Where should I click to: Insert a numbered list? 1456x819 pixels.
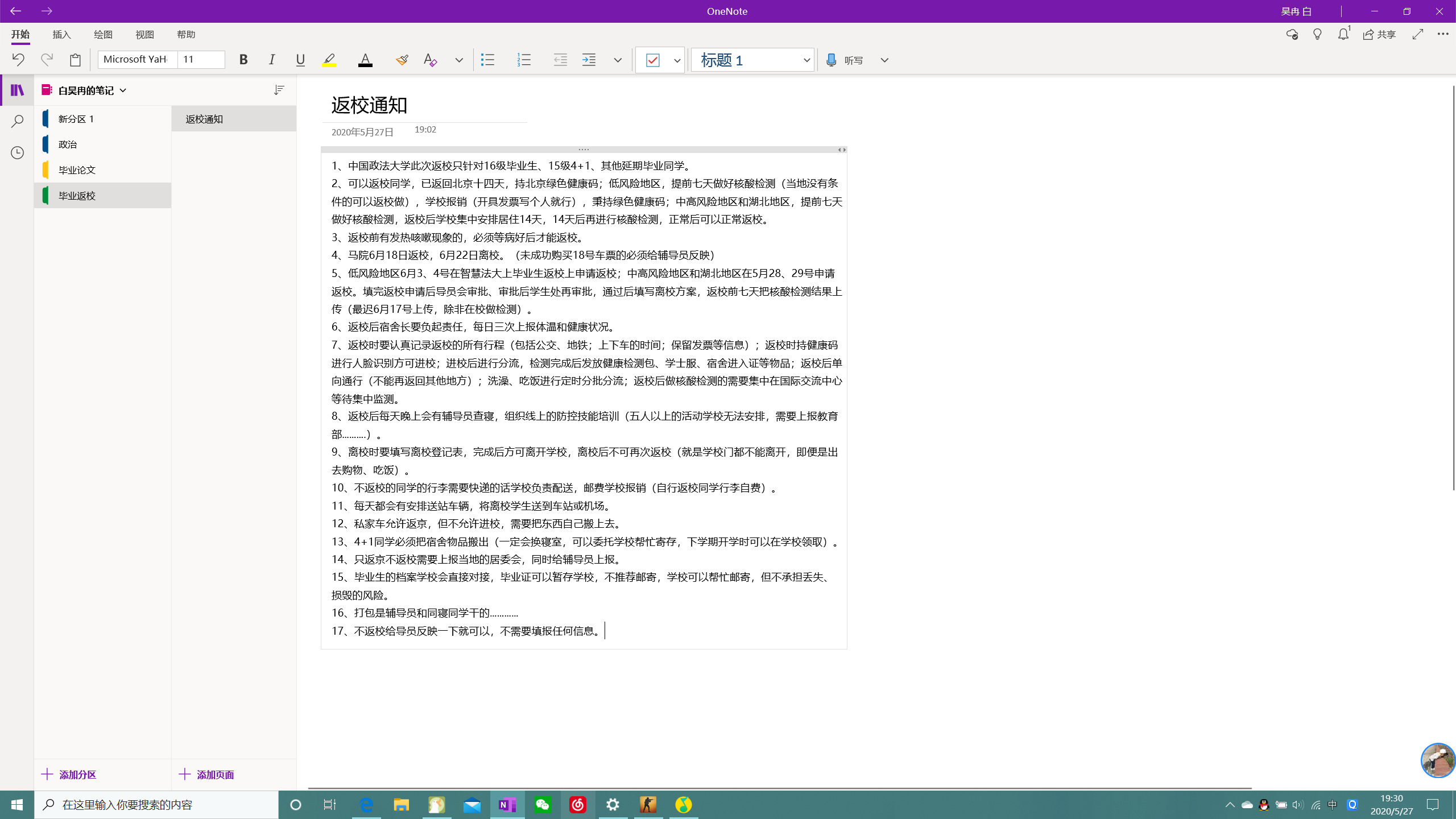click(x=524, y=60)
